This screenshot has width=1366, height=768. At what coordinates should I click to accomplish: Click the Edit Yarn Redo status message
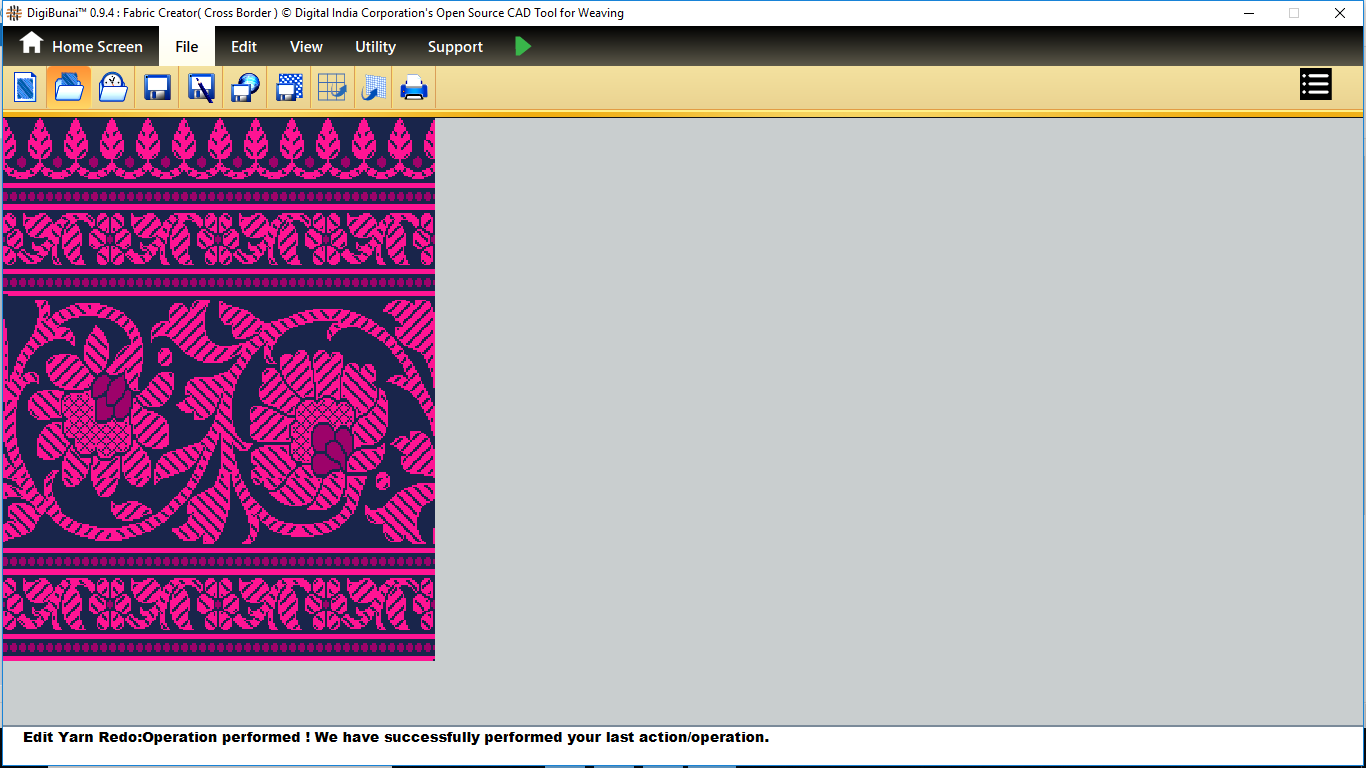(396, 737)
